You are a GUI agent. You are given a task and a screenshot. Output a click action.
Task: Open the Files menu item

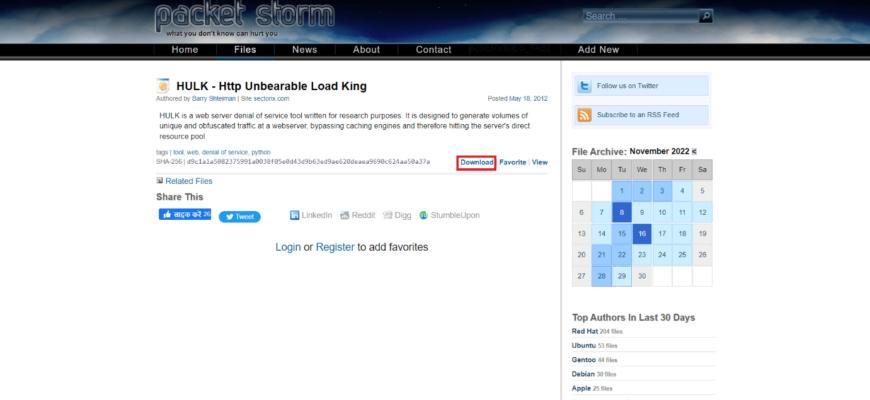[x=245, y=49]
